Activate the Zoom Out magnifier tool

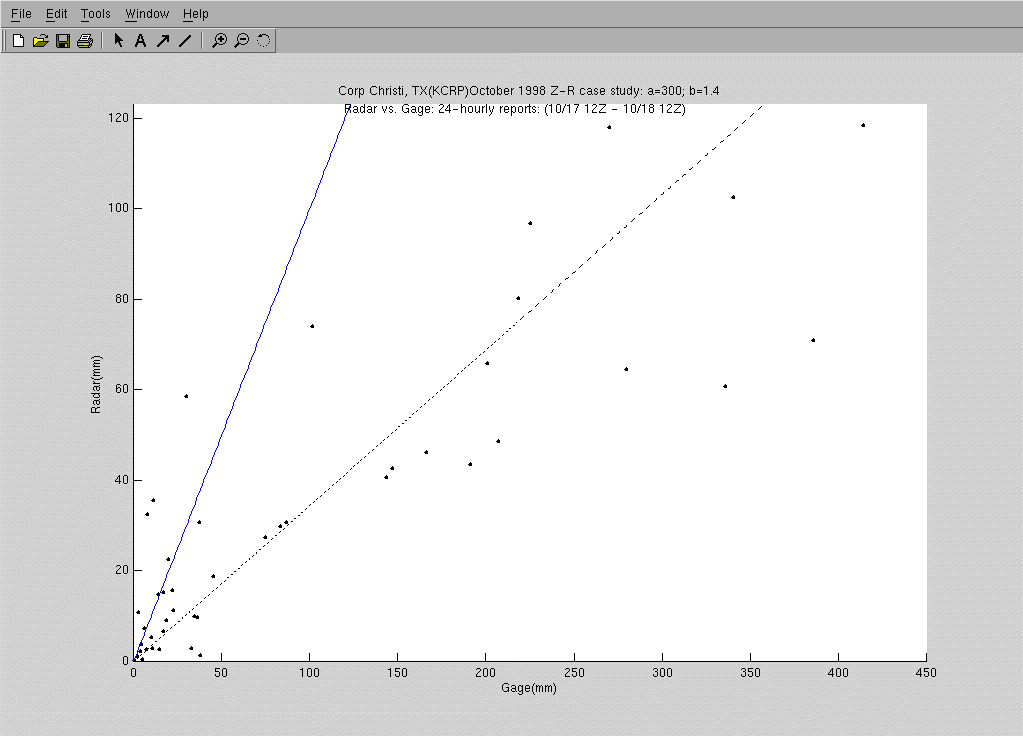(x=241, y=41)
